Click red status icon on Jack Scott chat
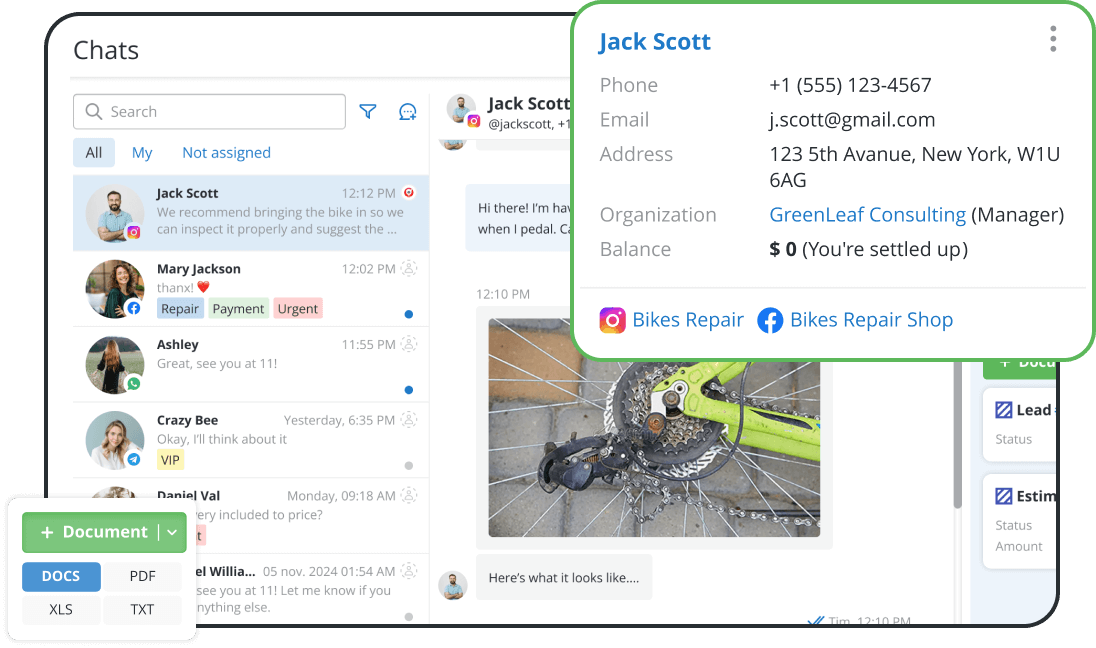Viewport: 1096px width, 648px height. 408,192
